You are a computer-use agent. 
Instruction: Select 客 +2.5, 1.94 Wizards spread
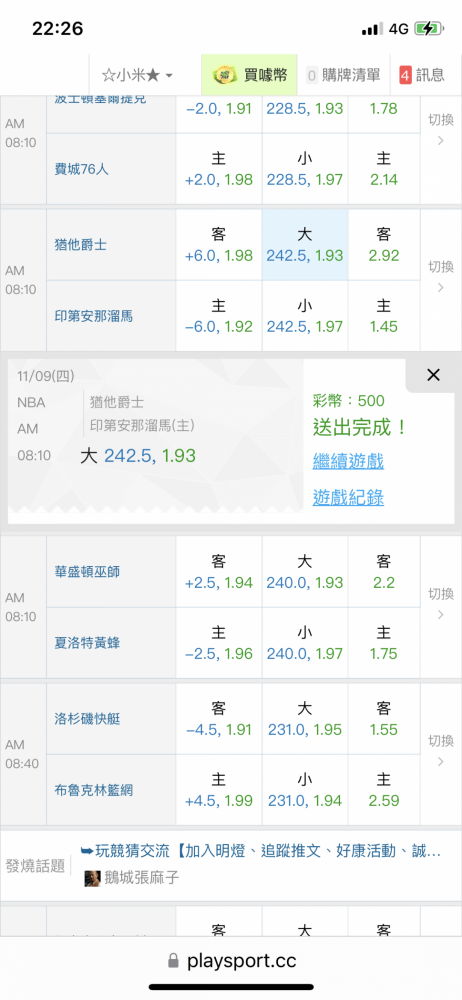tap(219, 572)
